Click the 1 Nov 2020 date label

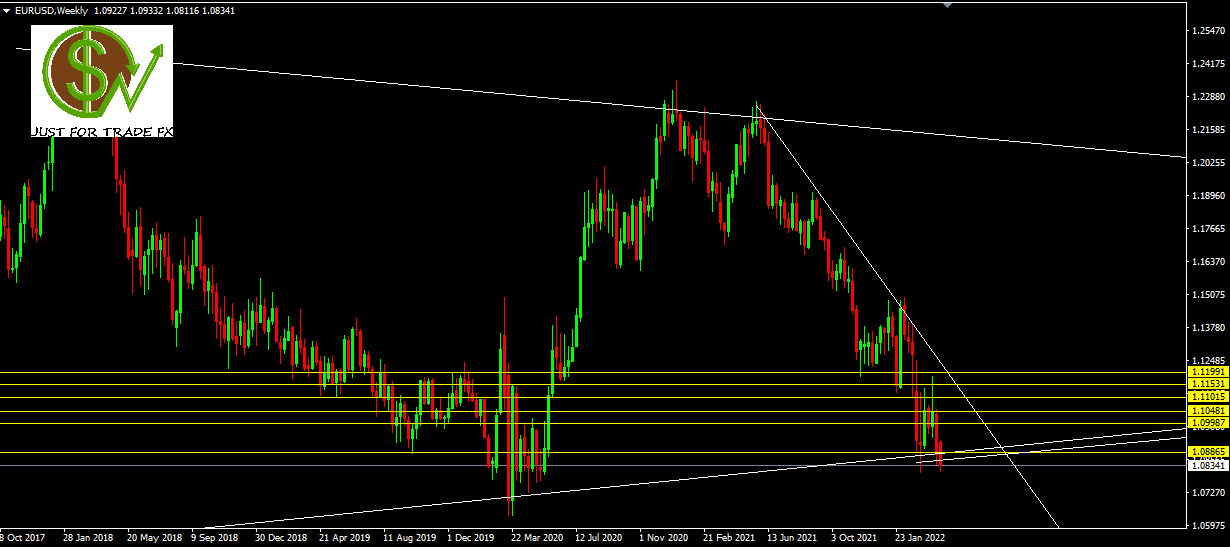[663, 537]
